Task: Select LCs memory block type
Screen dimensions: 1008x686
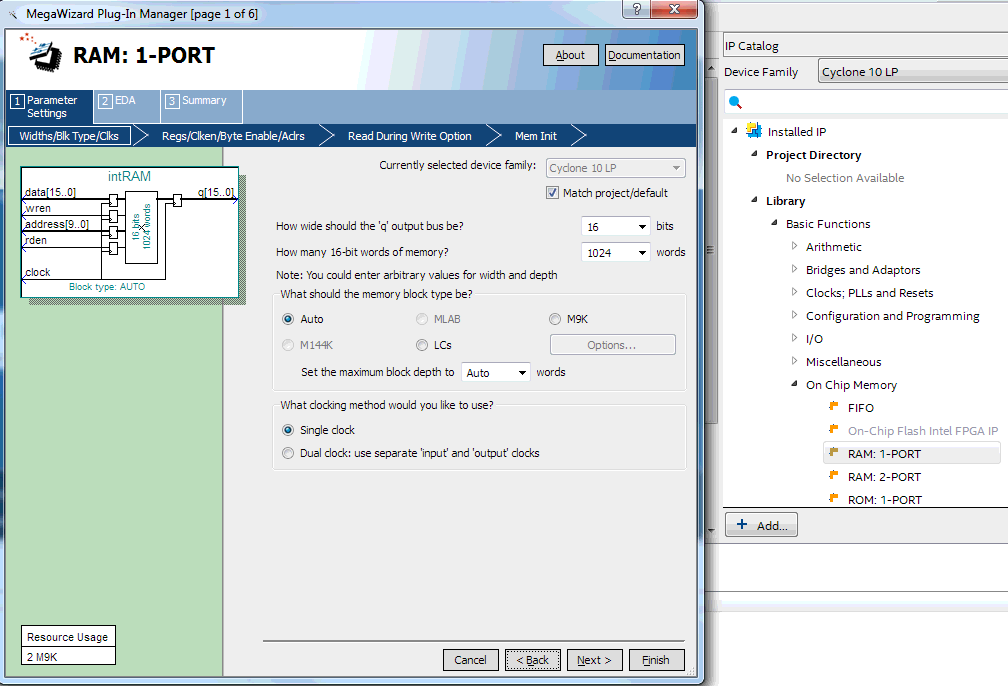Action: [x=422, y=345]
